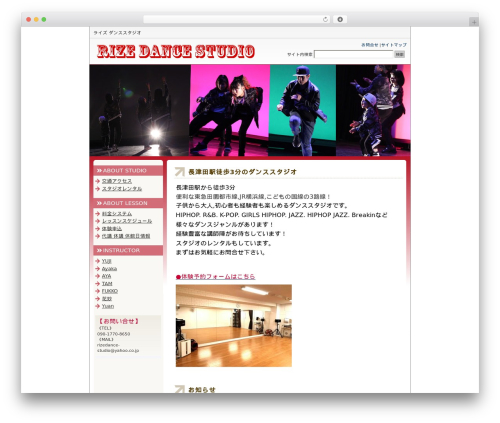Click the arrow bullet beside 料金システム
The image size is (500, 423).
(98, 214)
